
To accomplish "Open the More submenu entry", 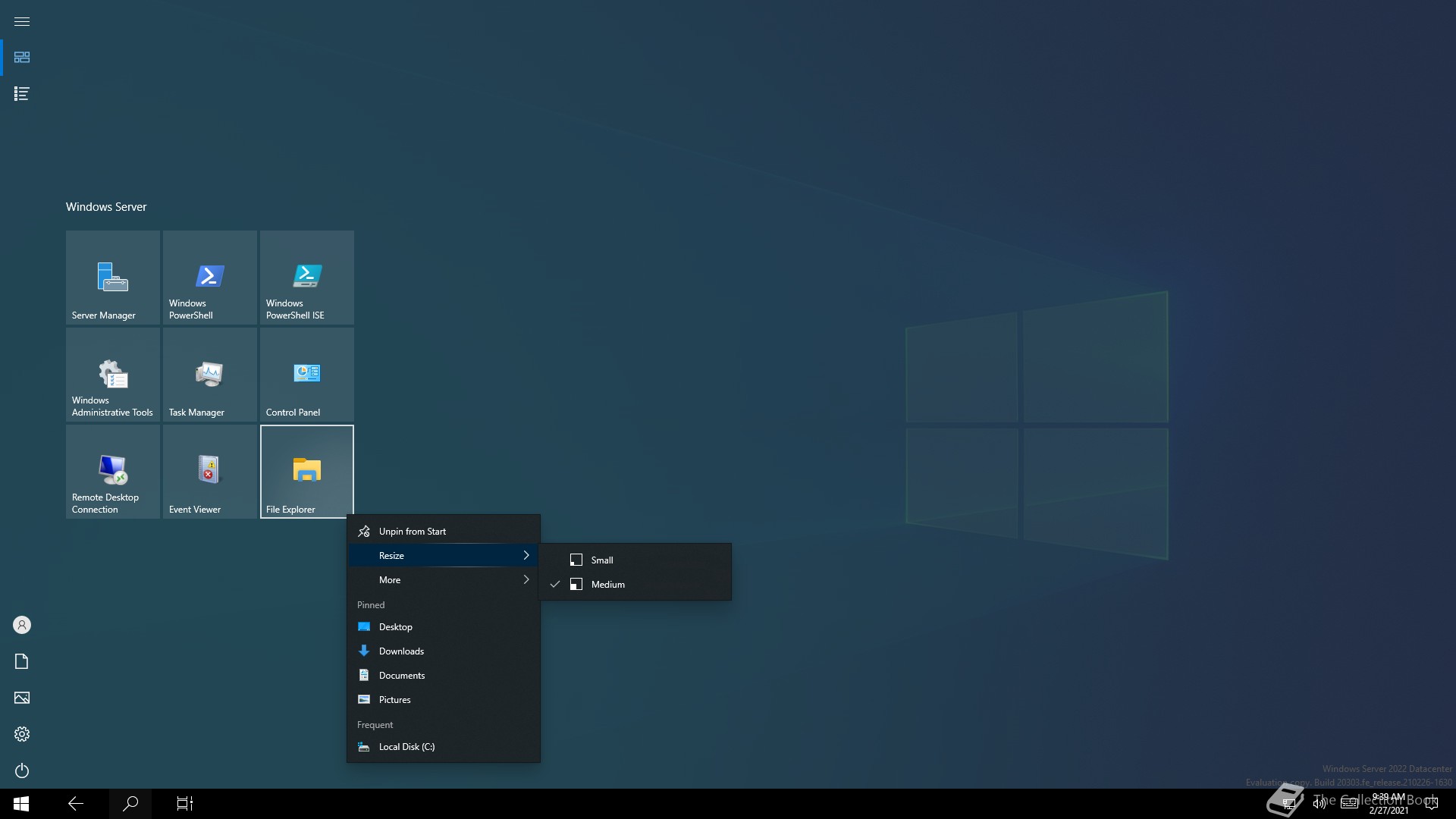I will pos(444,580).
